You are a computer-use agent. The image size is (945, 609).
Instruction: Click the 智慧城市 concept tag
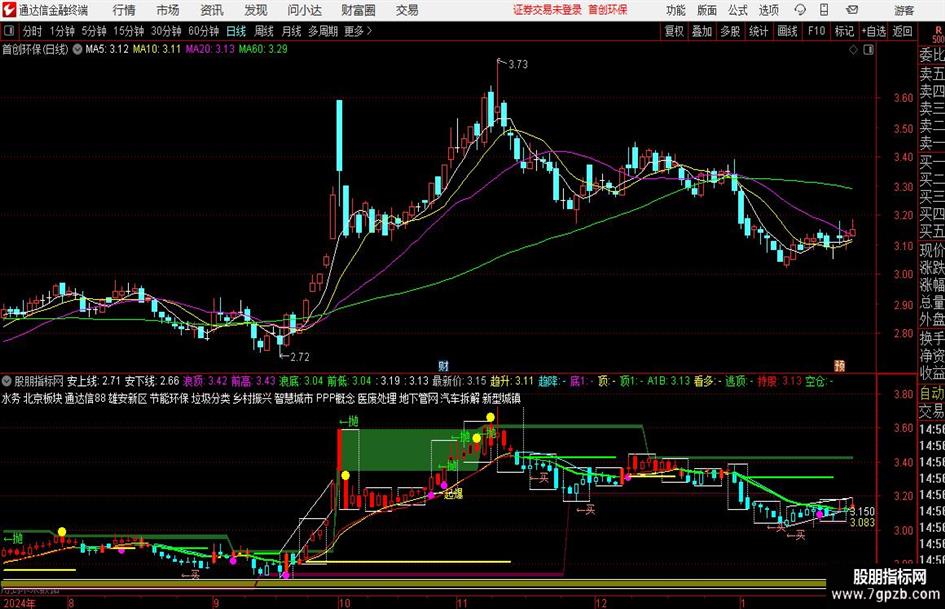pos(294,399)
